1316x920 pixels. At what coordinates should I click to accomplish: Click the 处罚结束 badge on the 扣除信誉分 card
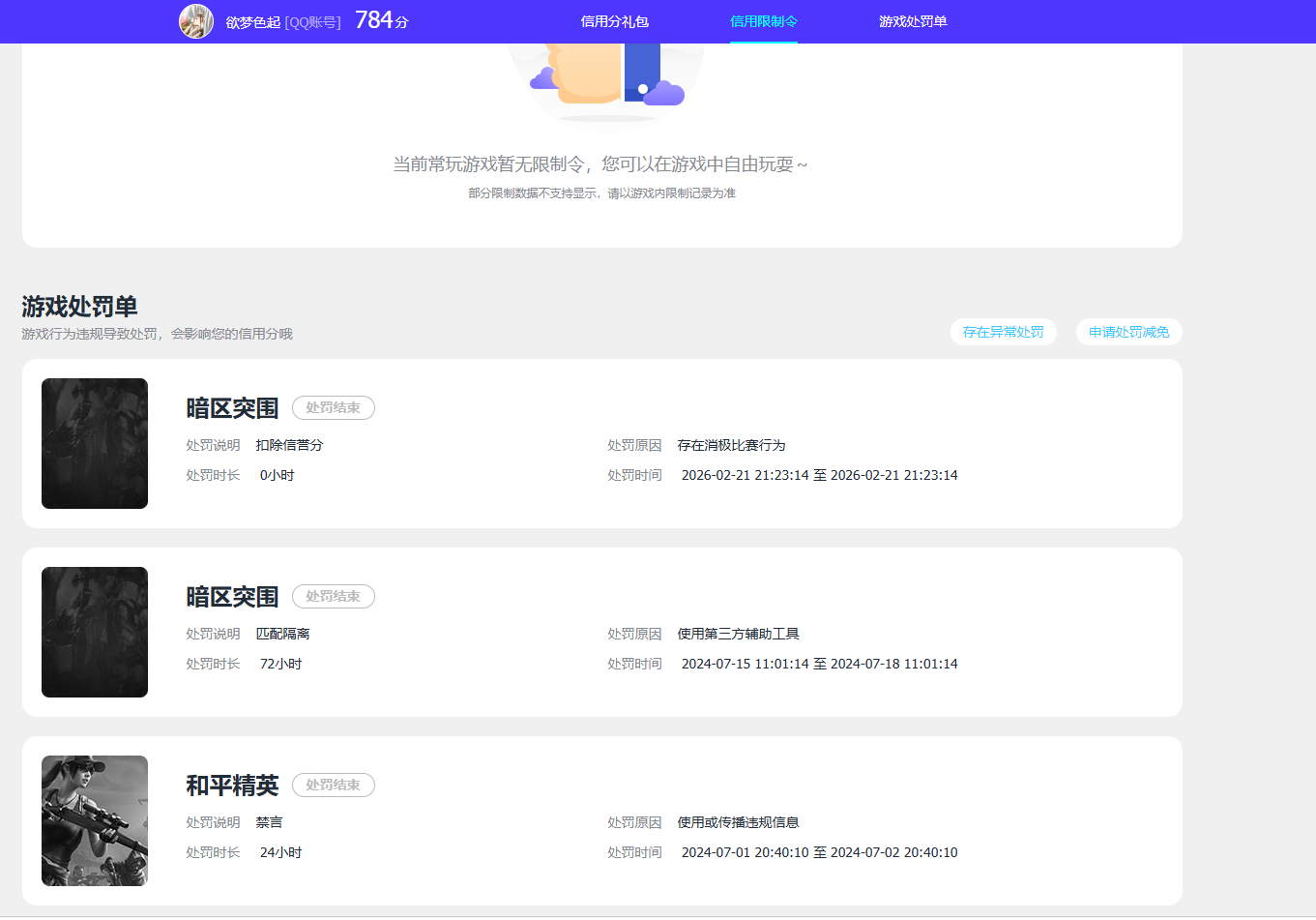click(x=334, y=408)
